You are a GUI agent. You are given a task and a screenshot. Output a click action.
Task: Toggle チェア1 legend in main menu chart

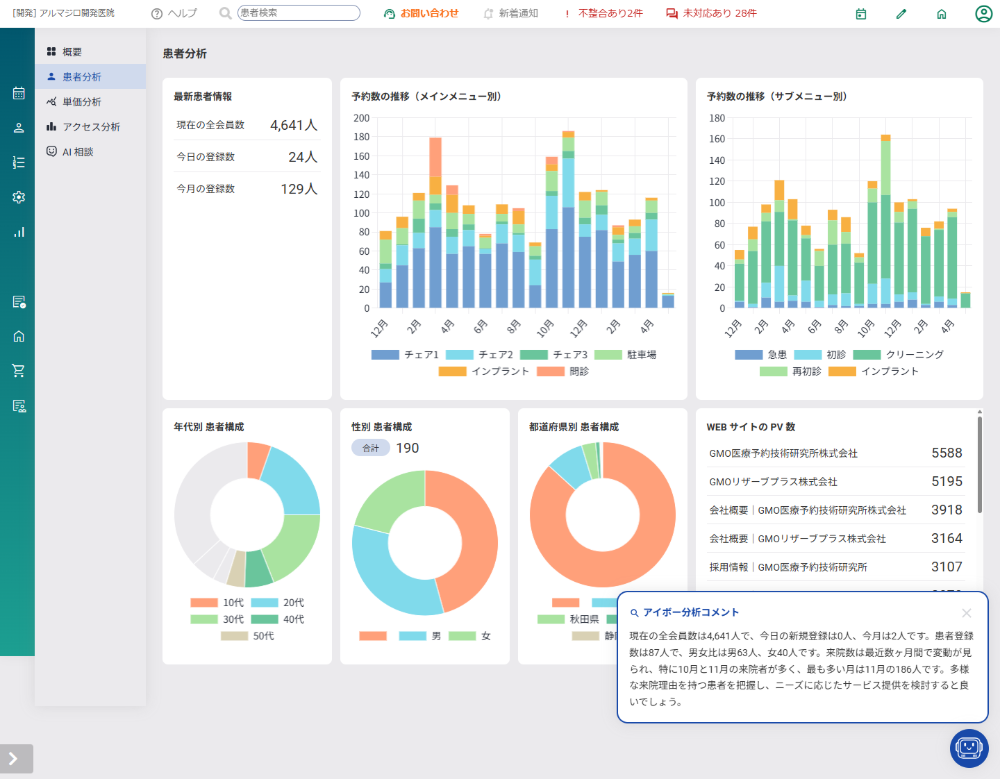pyautogui.click(x=405, y=355)
